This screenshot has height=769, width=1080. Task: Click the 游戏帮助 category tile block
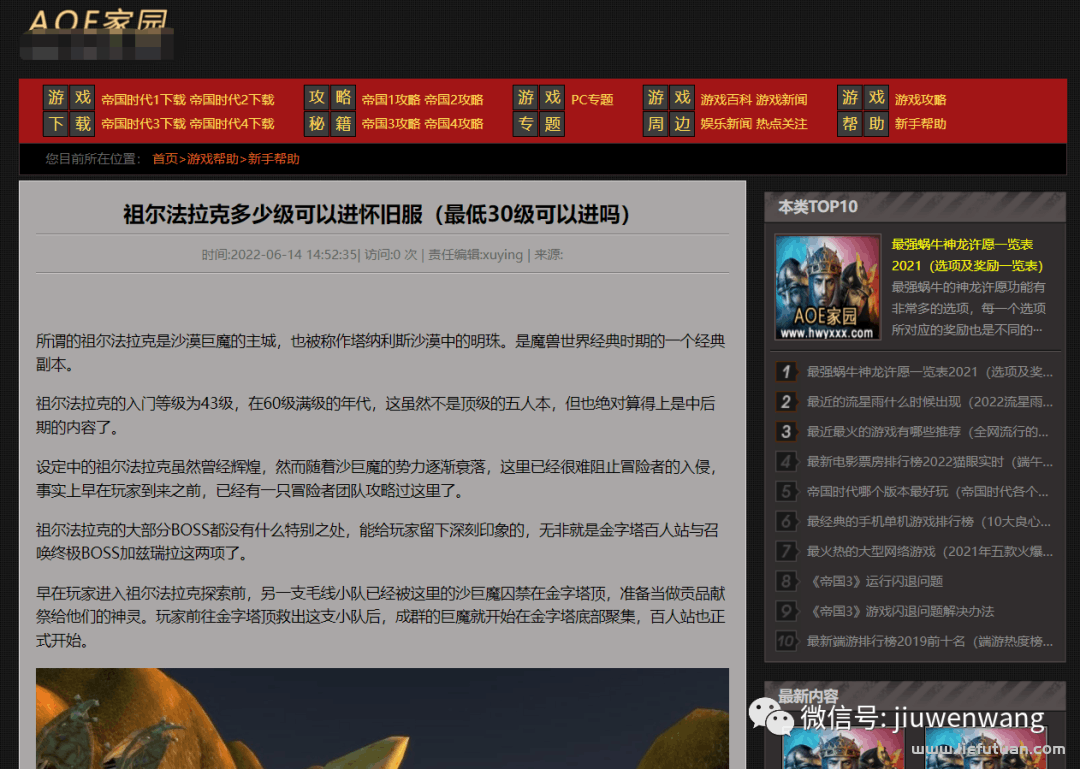point(863,111)
